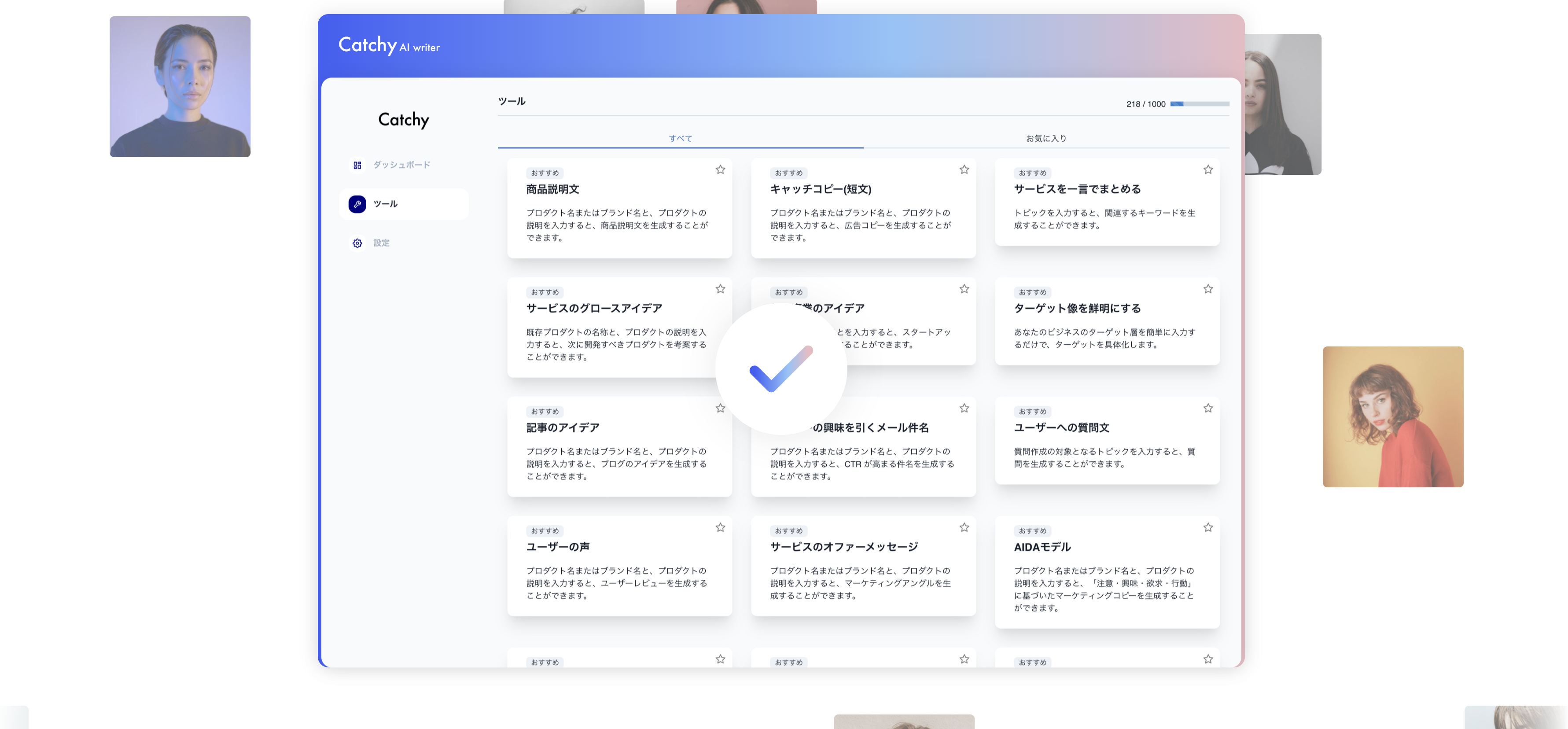Star the AIDAモデル tool card

[1207, 527]
